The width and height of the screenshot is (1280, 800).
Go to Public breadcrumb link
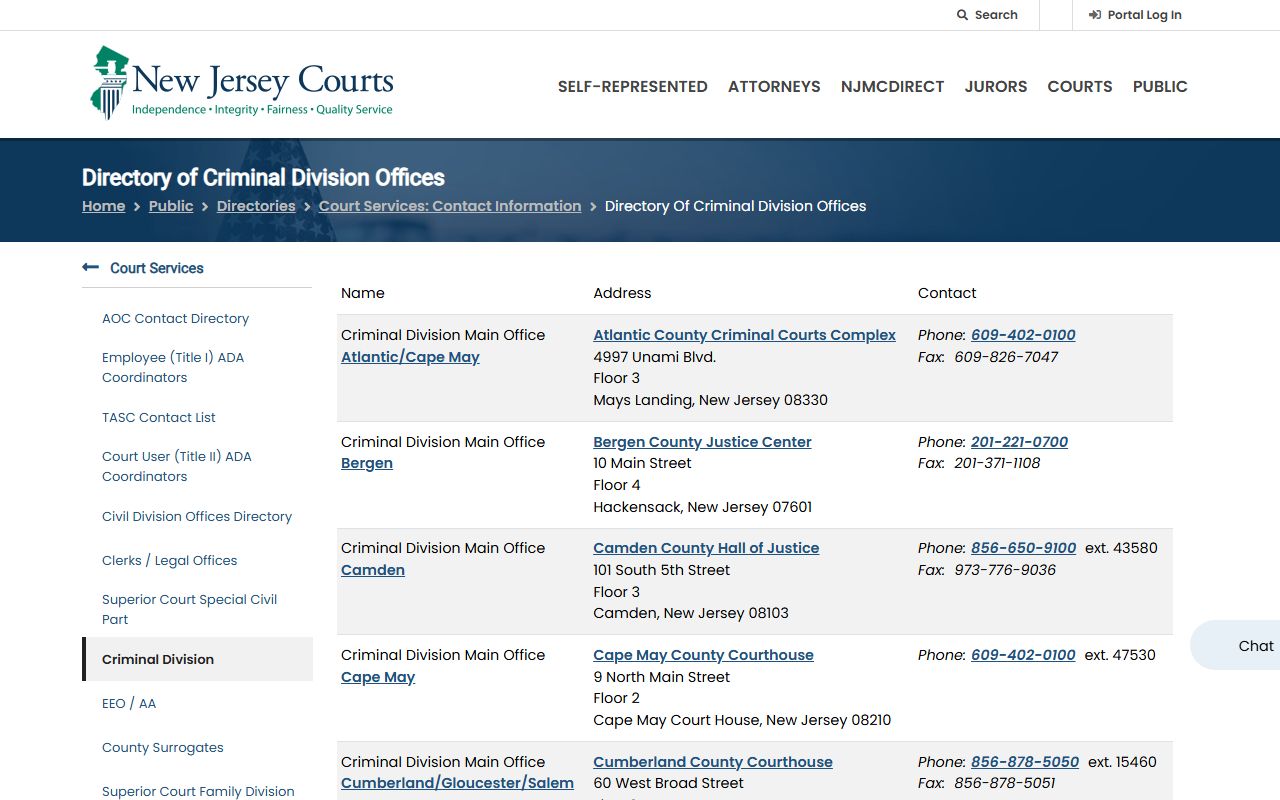171,206
